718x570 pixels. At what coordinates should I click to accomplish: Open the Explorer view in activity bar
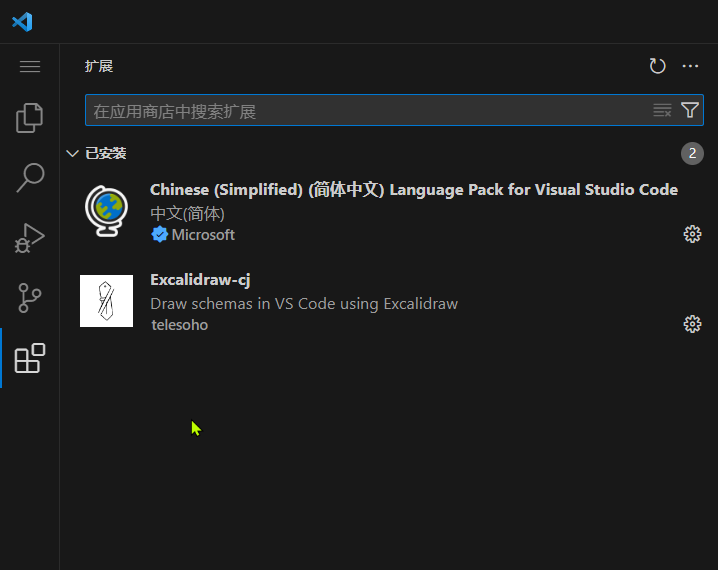(x=30, y=118)
